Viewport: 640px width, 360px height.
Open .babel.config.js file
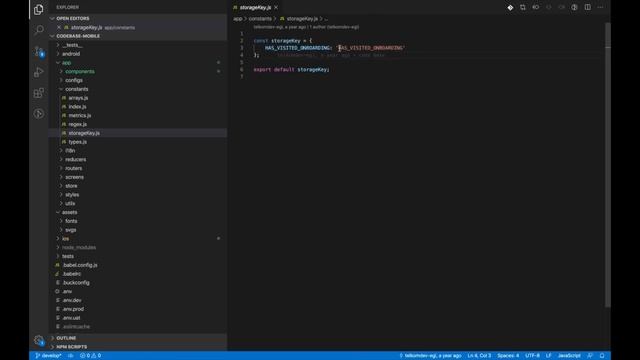coord(138,265)
